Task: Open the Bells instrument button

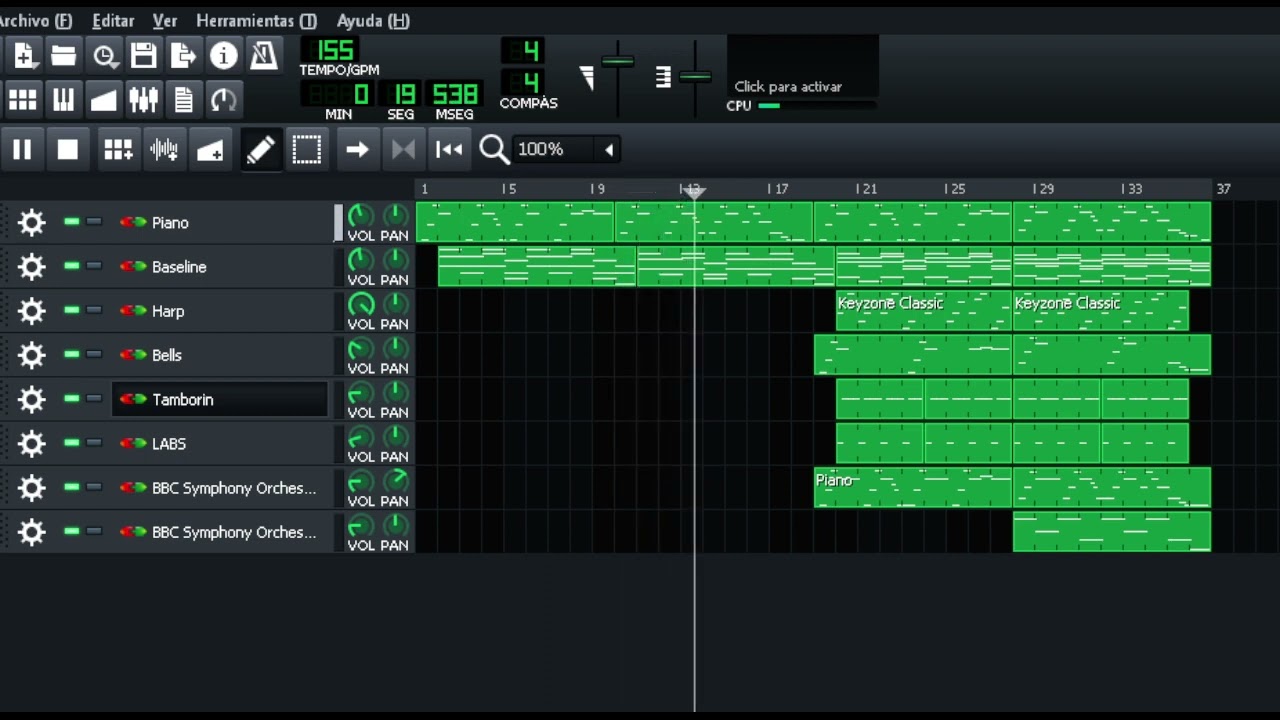Action: pyautogui.click(x=220, y=355)
